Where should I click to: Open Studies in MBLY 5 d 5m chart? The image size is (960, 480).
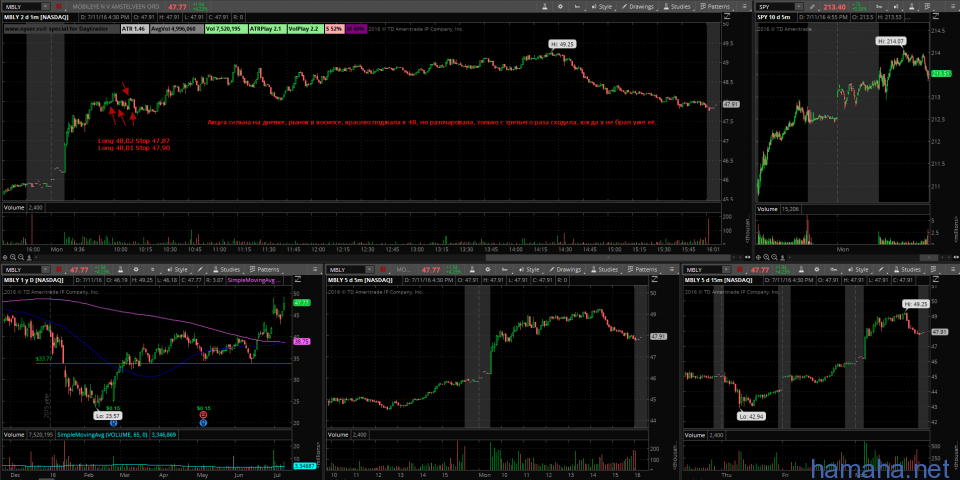pos(604,270)
